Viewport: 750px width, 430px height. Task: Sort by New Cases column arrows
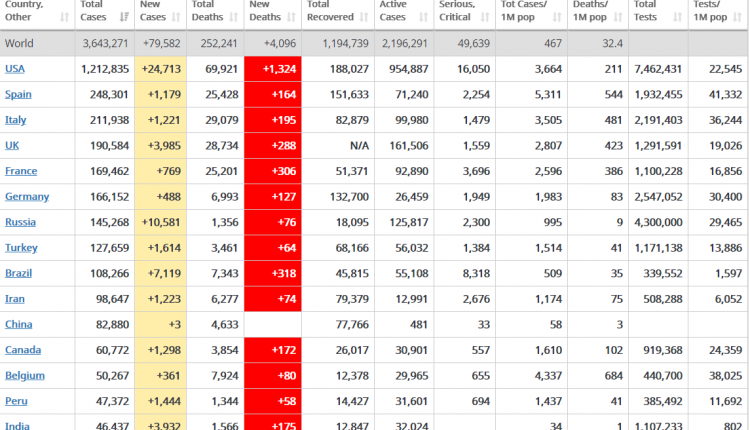(176, 17)
